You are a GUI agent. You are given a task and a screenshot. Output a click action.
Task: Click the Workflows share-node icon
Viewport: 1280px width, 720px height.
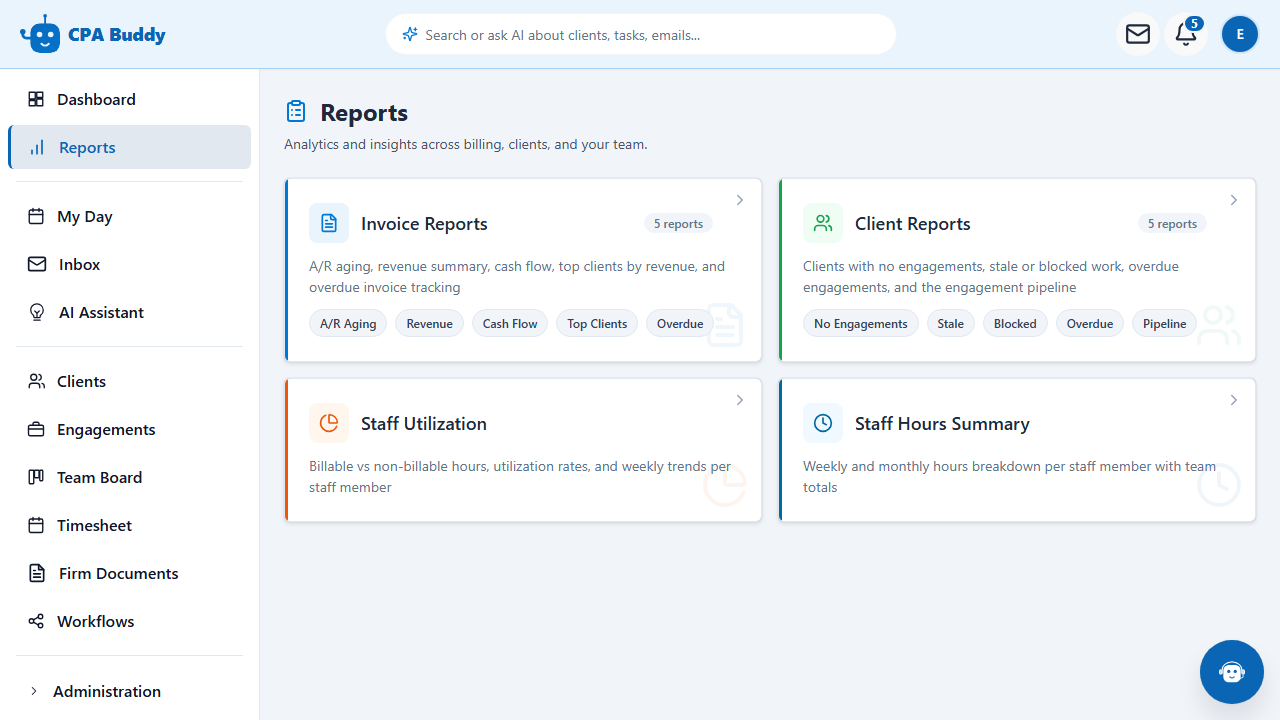coord(36,621)
